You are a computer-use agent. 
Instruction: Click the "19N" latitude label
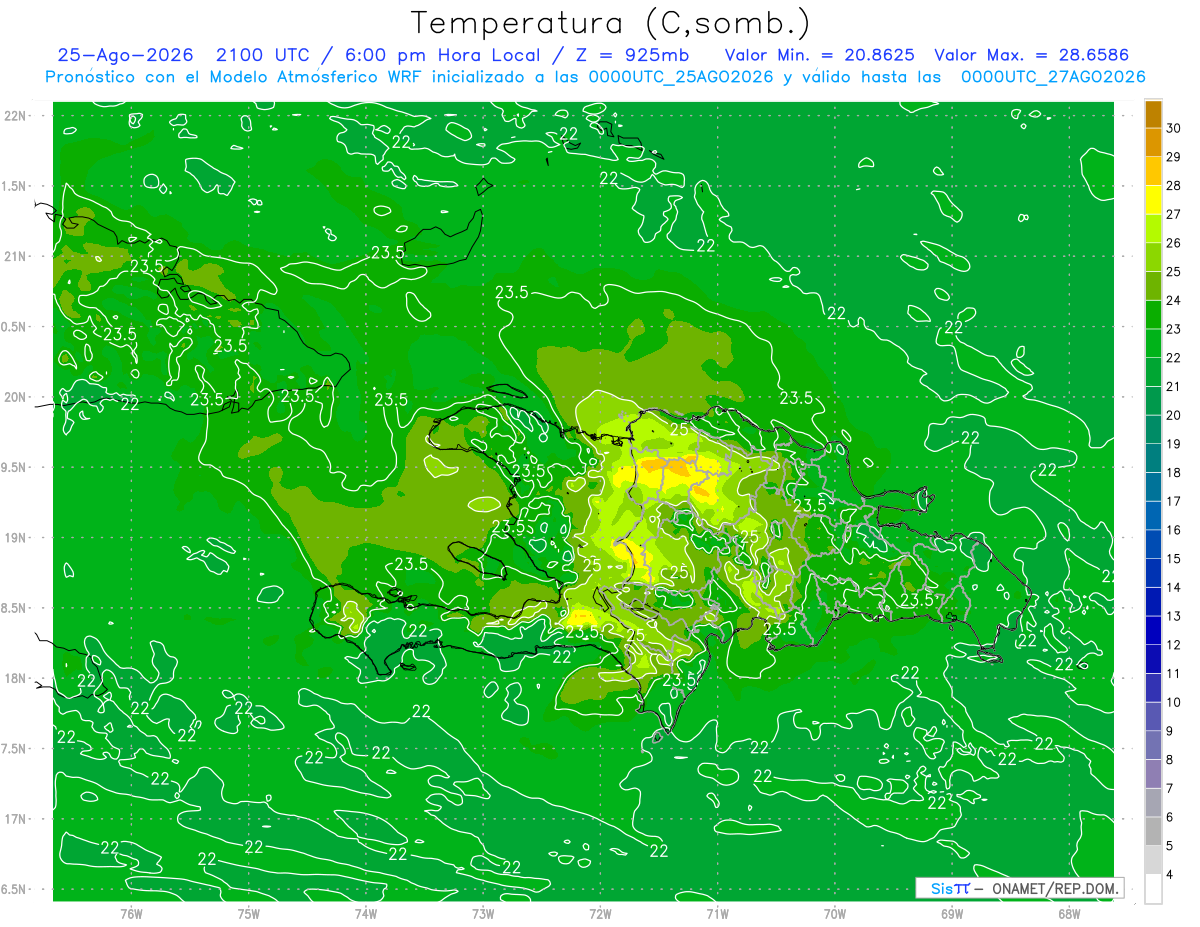(x=17, y=538)
